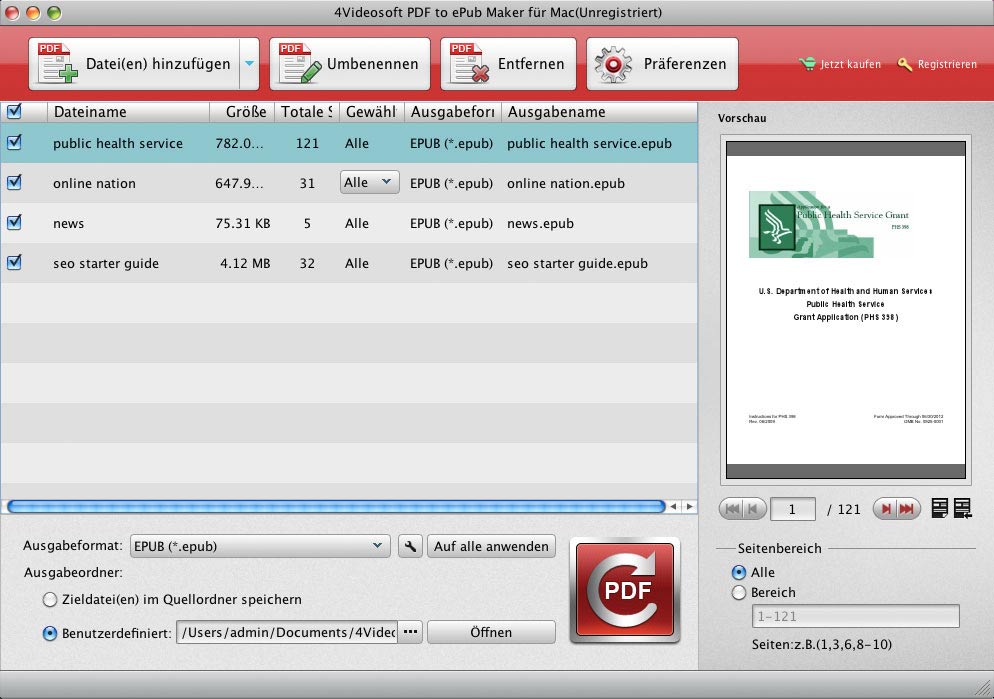The image size is (994, 699).
Task: Open output format settings wrench icon
Action: click(410, 546)
